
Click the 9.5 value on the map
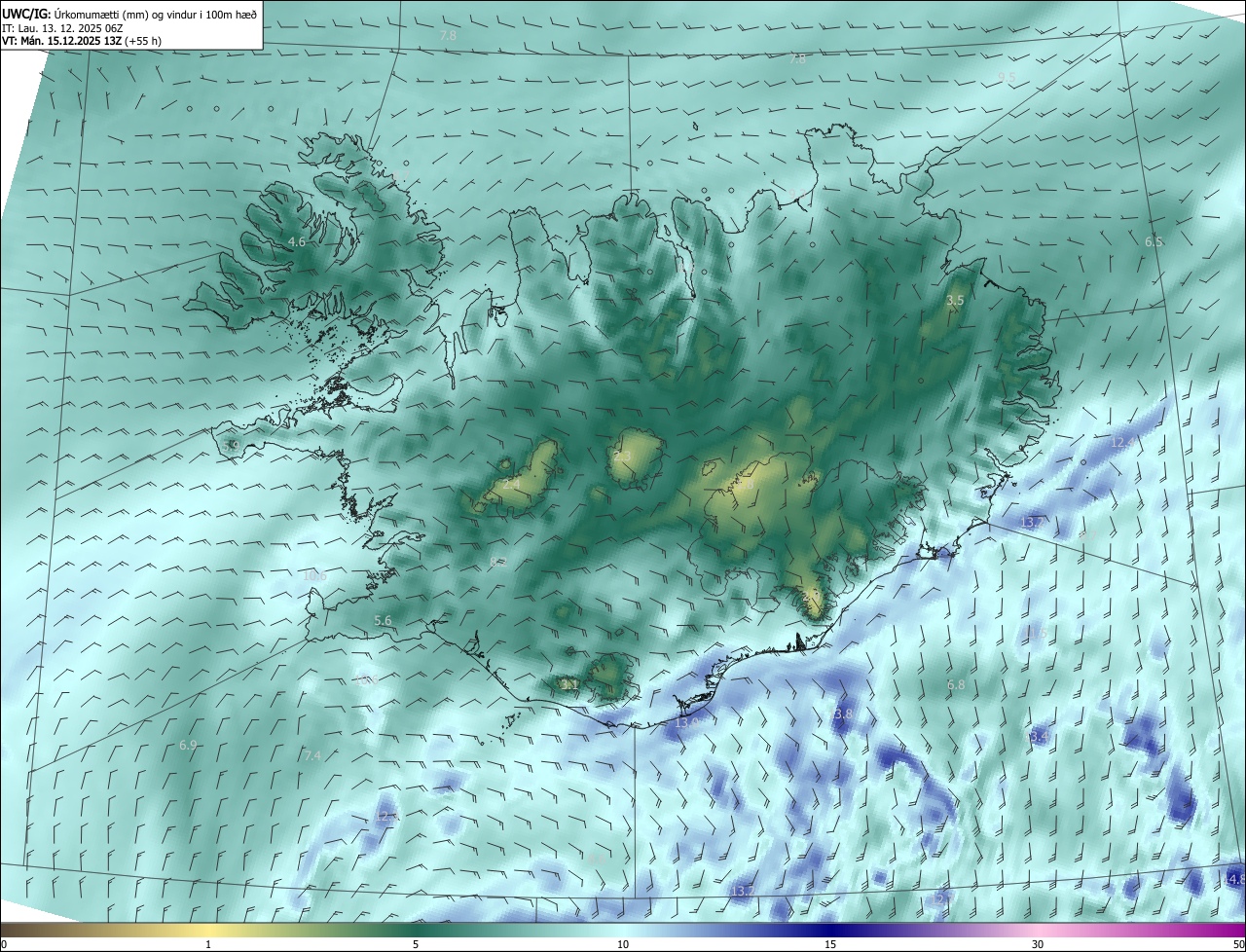[1007, 77]
